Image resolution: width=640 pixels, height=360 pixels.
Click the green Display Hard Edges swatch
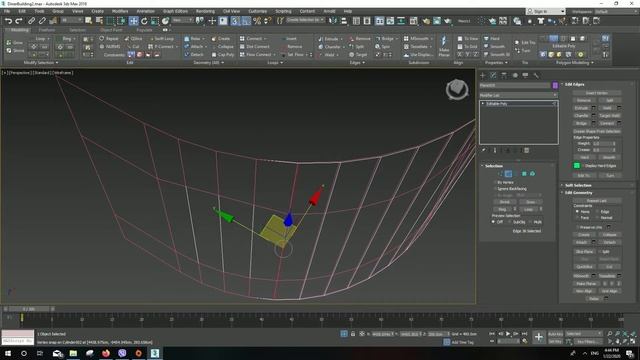[577, 165]
